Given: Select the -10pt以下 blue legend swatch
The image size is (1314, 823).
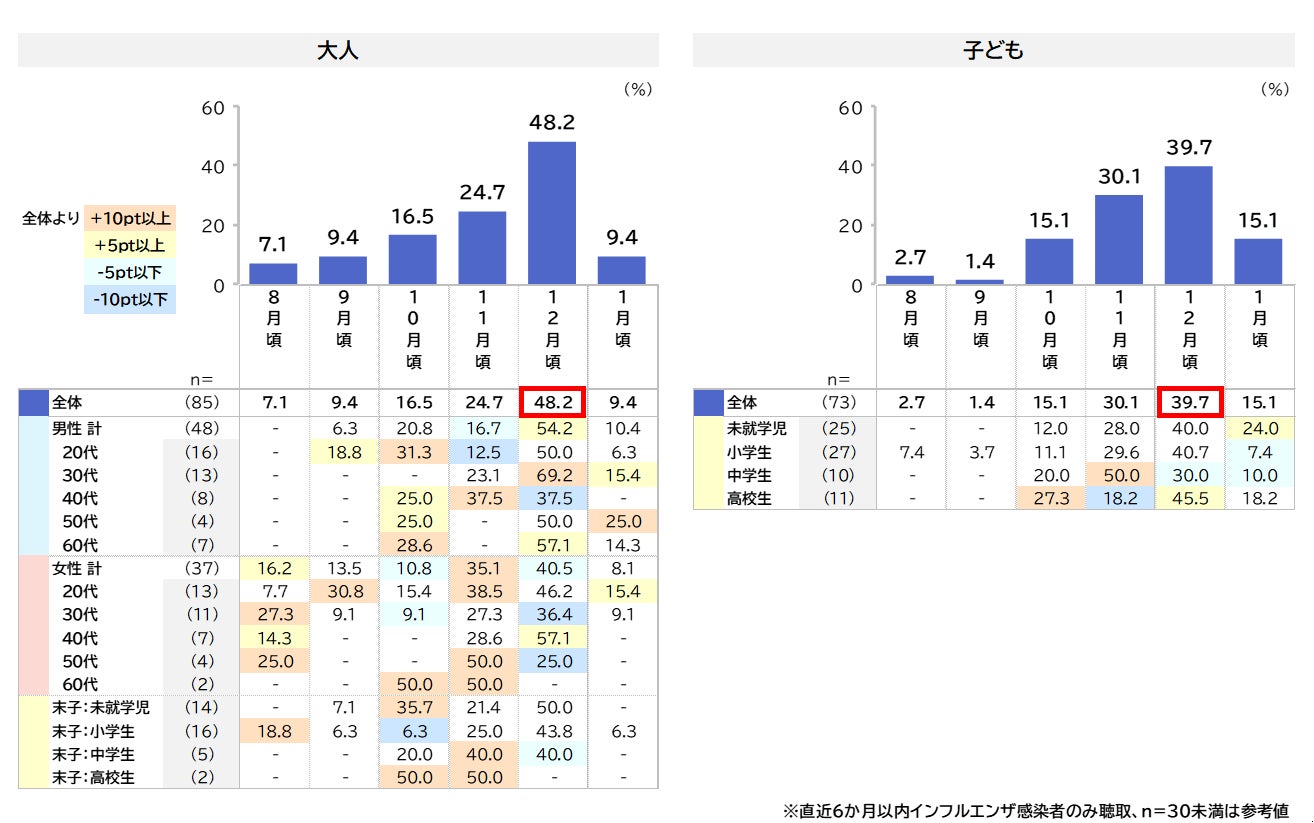Looking at the screenshot, I should (130, 299).
